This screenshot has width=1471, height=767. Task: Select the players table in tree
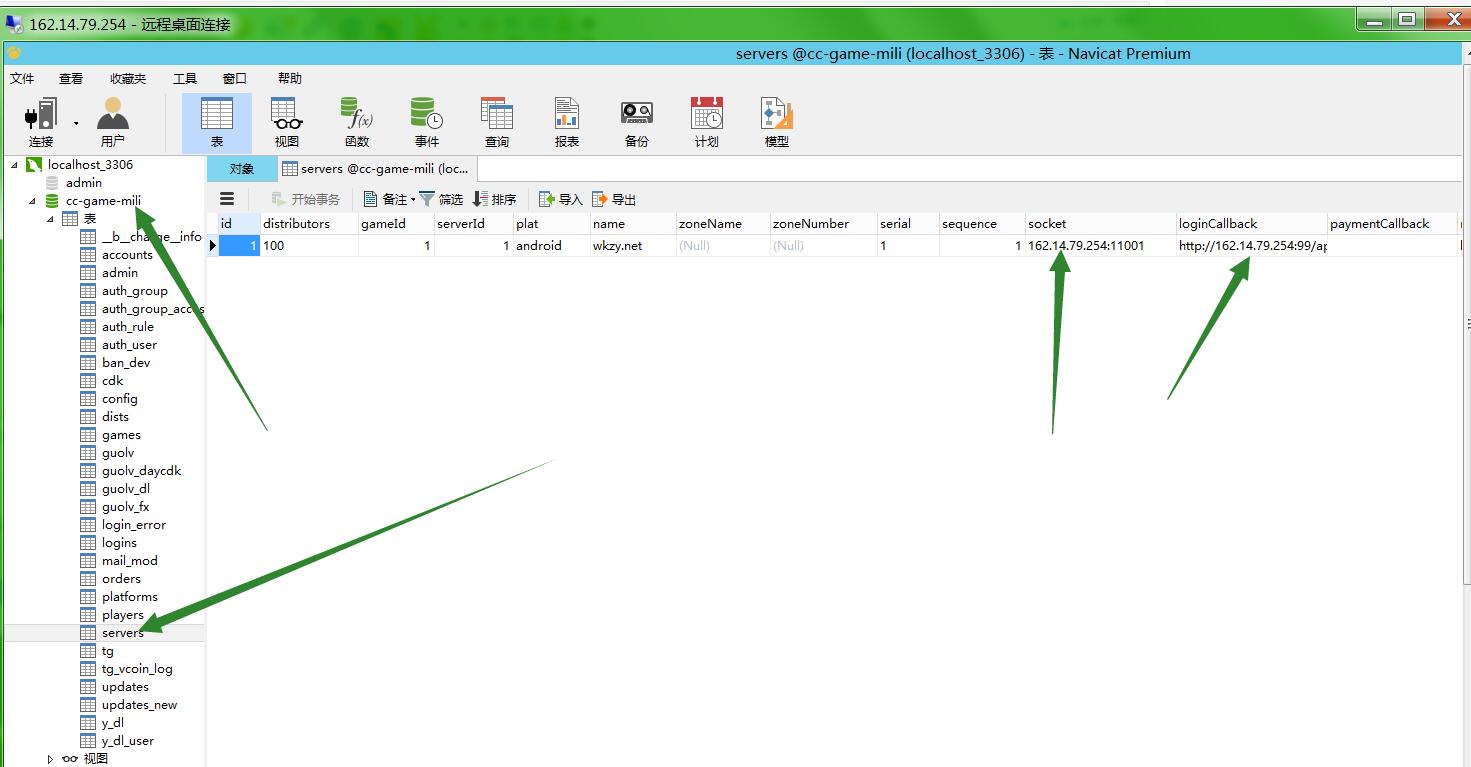[x=122, y=615]
